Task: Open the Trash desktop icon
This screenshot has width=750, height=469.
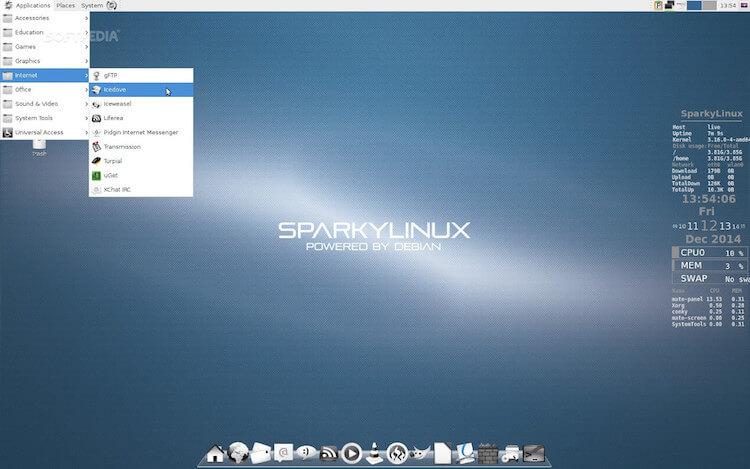Action: tap(39, 148)
